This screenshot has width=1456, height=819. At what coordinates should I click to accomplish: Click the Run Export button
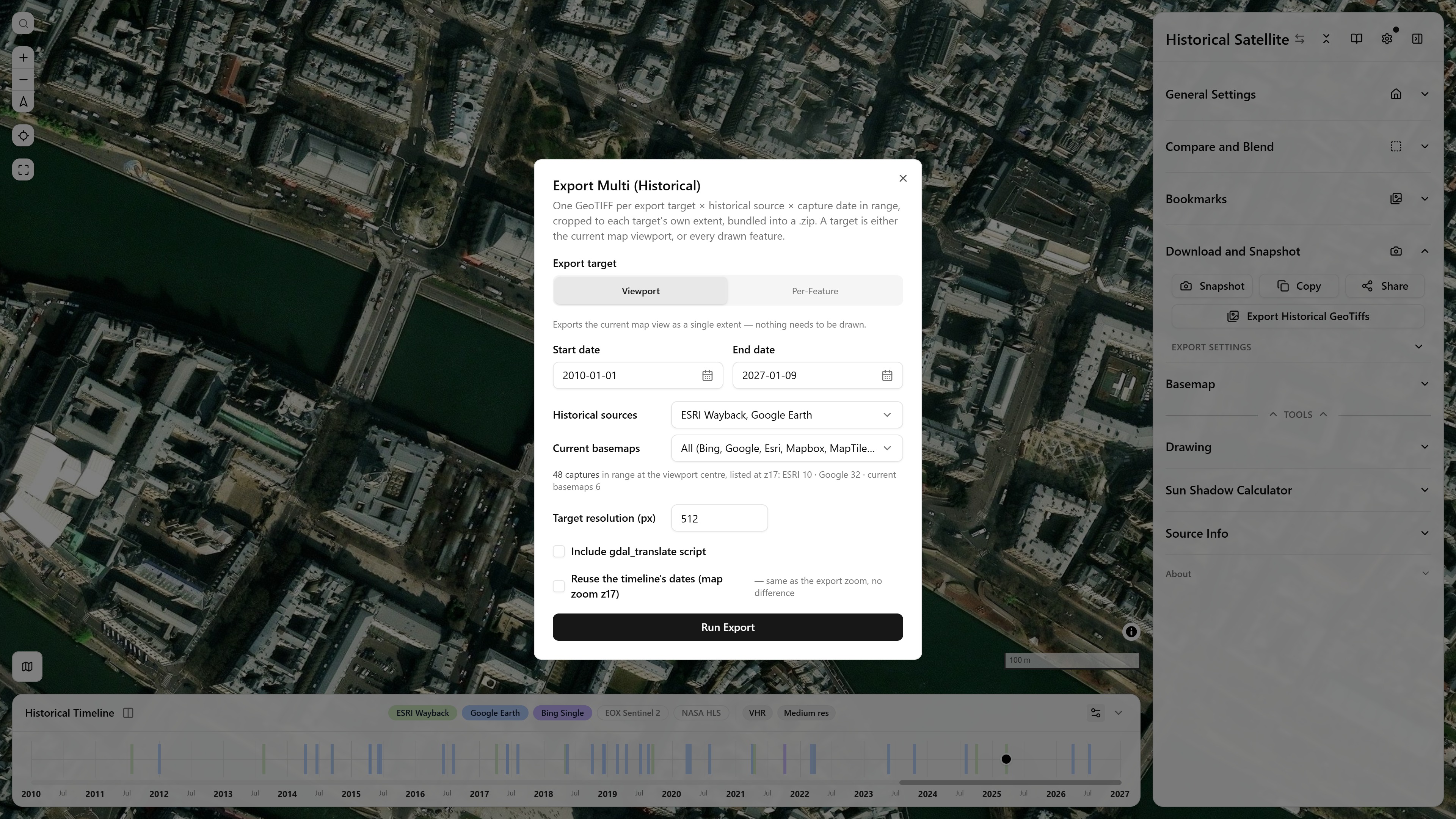click(x=728, y=628)
